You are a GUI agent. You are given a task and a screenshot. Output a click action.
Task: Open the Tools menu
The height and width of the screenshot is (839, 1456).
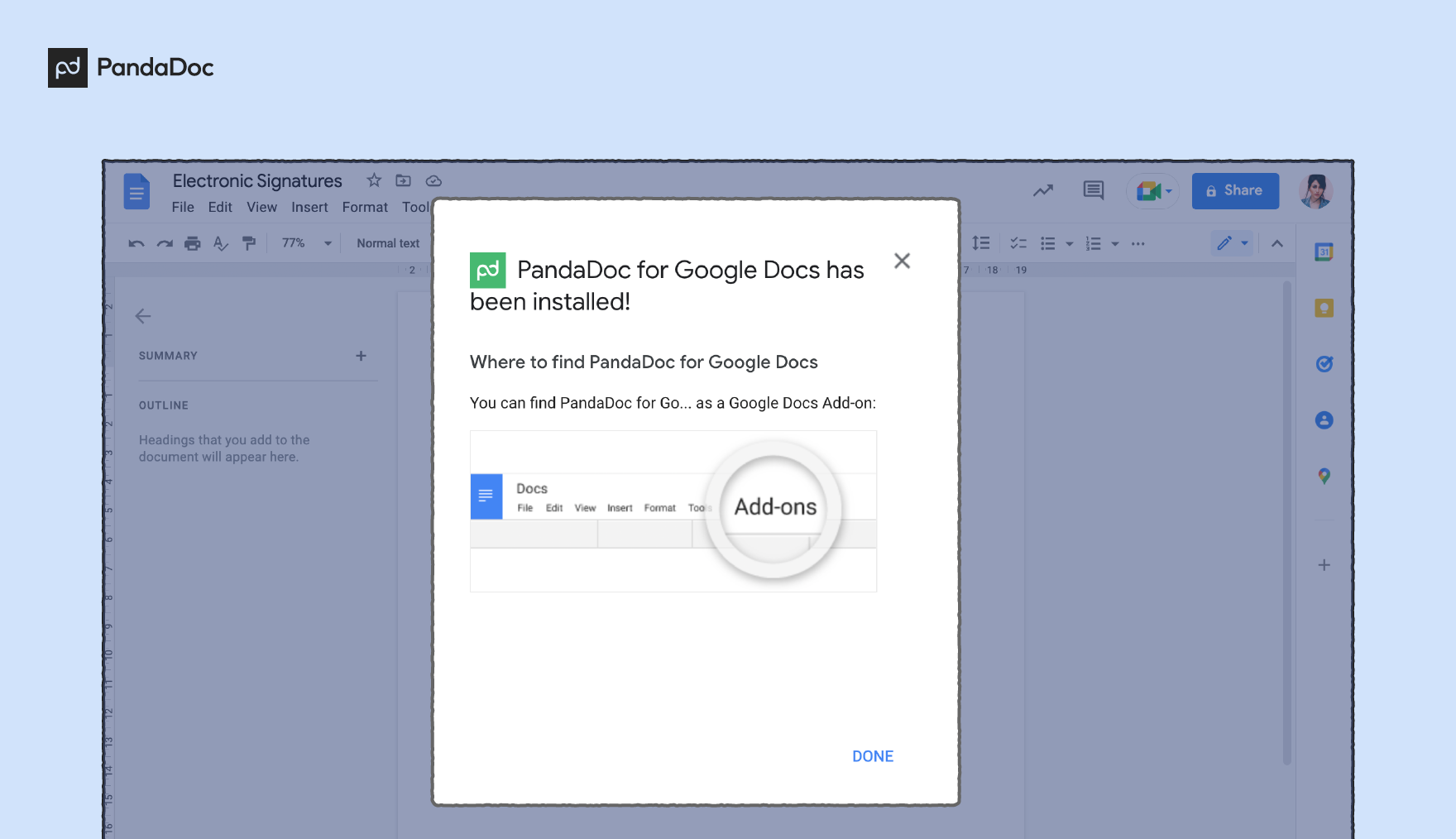point(416,208)
